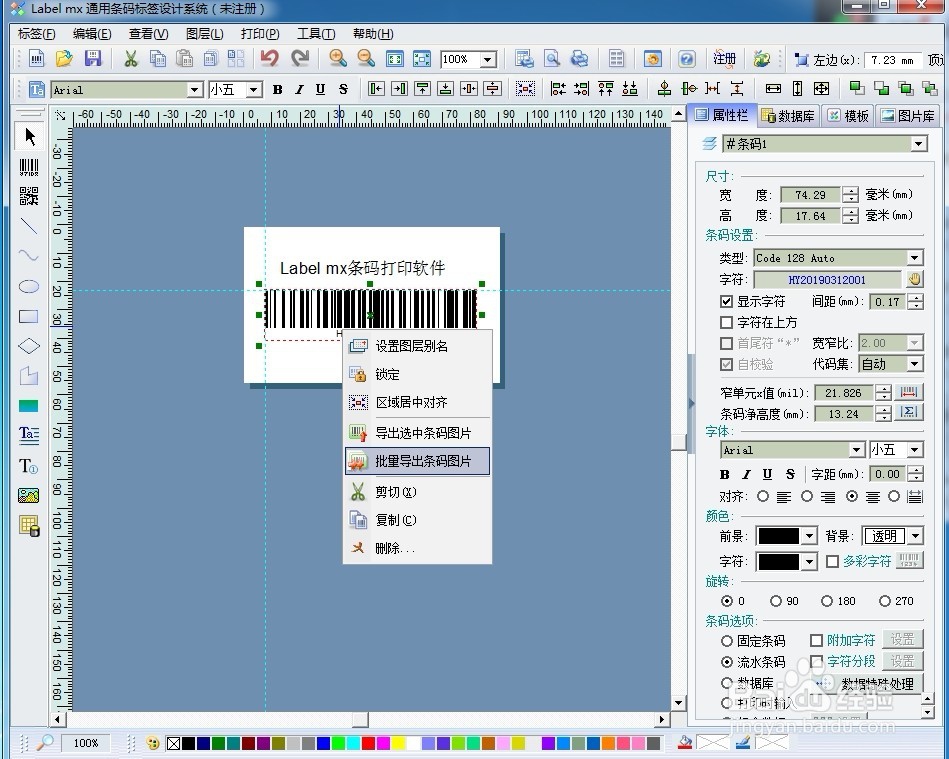Click the cut scissors toolbar icon
Viewport: 949px width, 759px height.
pos(130,59)
